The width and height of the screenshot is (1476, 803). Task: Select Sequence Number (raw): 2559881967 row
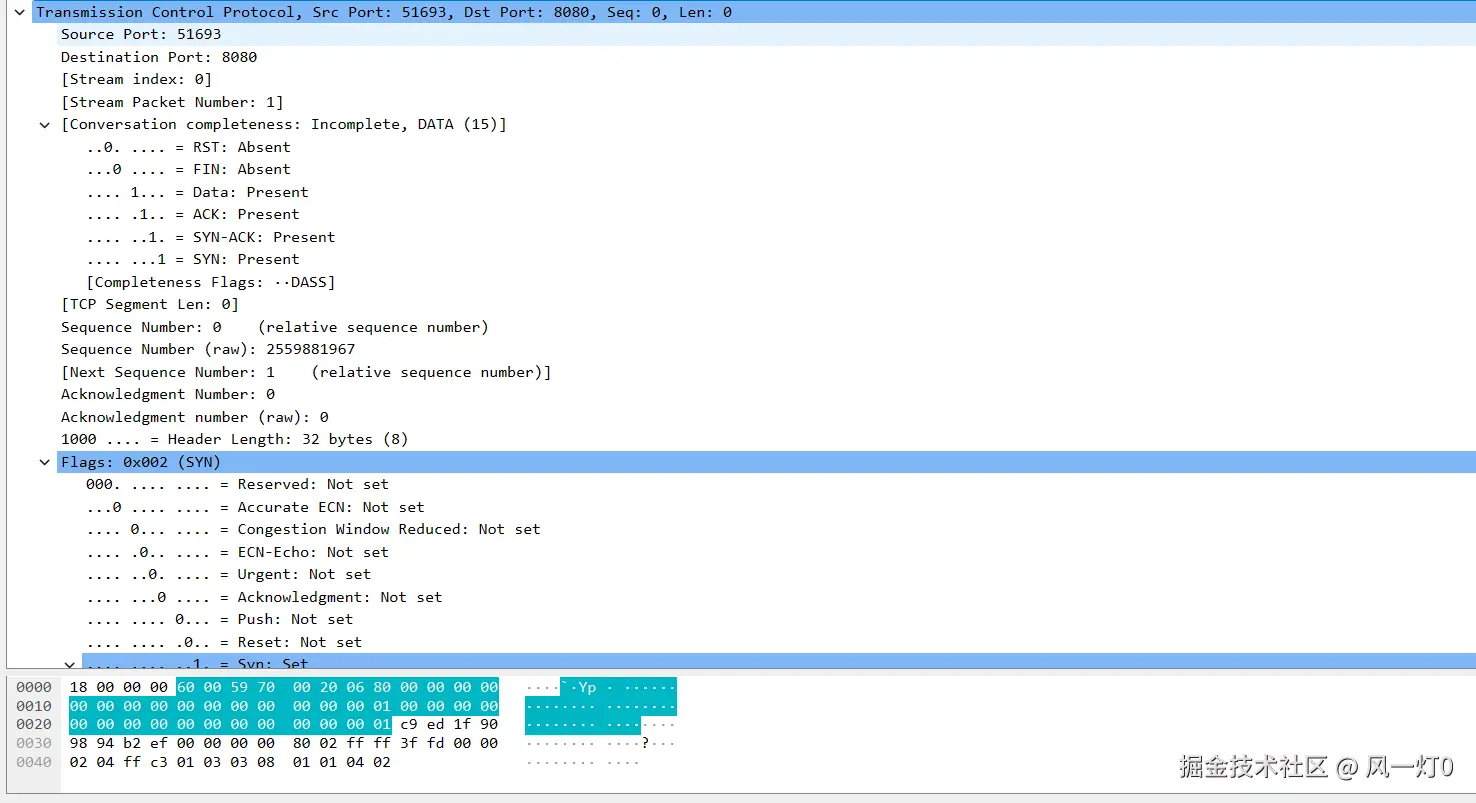tap(766, 349)
